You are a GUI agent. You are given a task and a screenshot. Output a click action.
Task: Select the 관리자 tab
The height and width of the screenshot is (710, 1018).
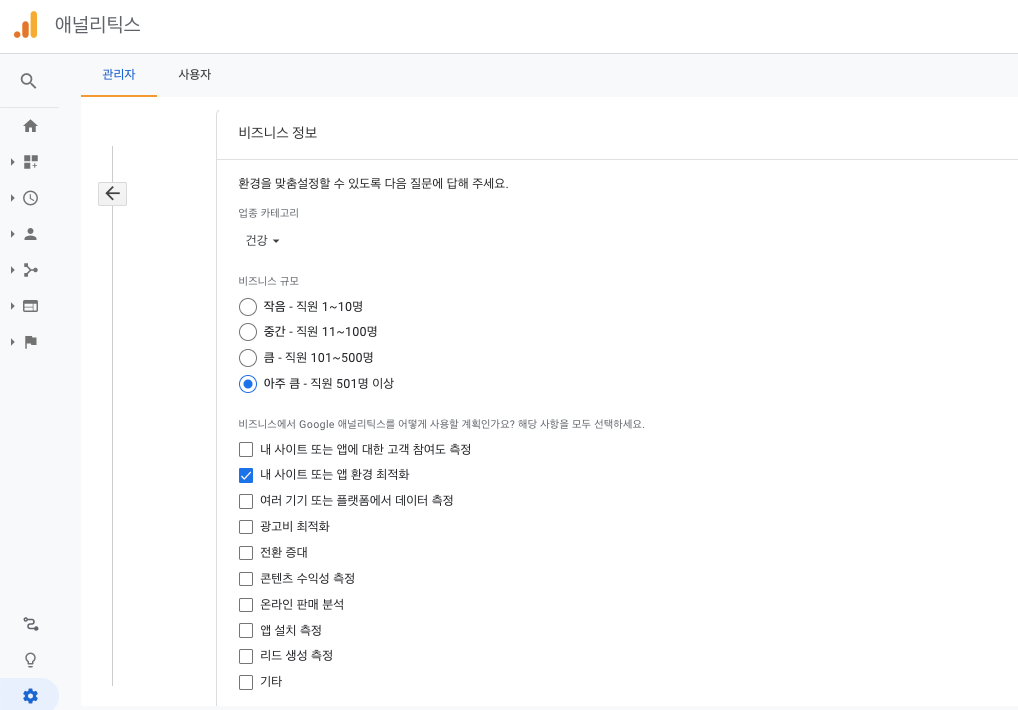(119, 74)
